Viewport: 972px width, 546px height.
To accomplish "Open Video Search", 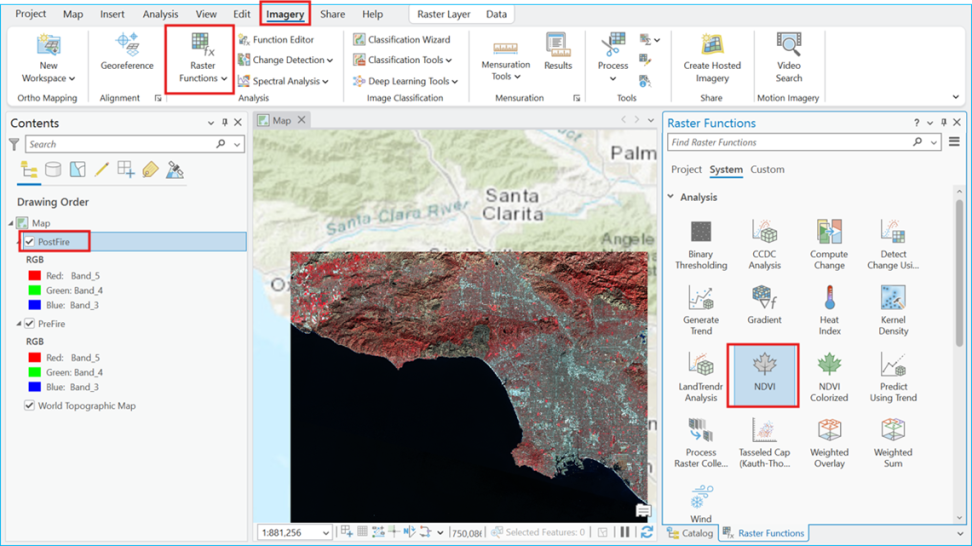I will point(789,58).
